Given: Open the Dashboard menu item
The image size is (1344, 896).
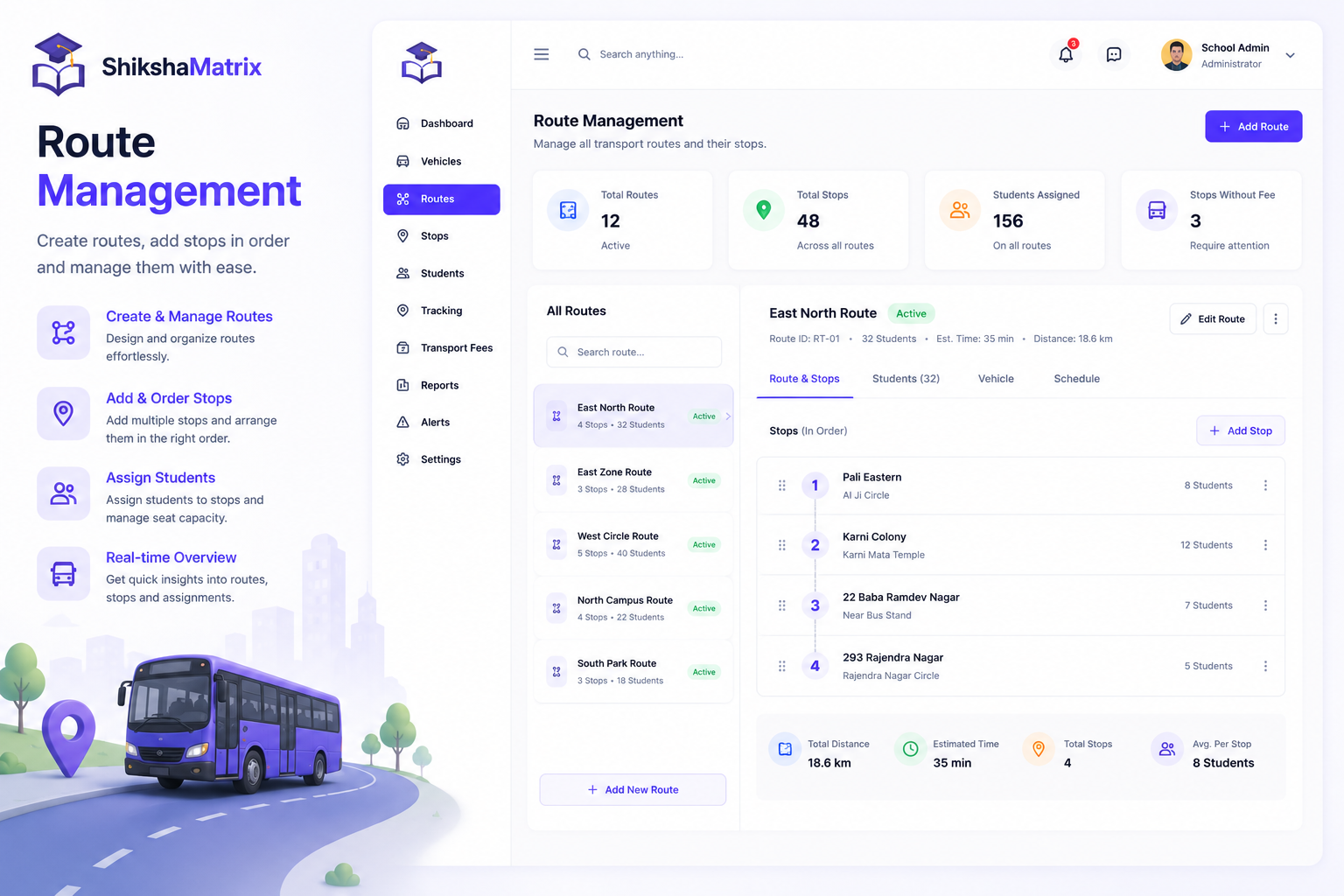Looking at the screenshot, I should pos(441,123).
